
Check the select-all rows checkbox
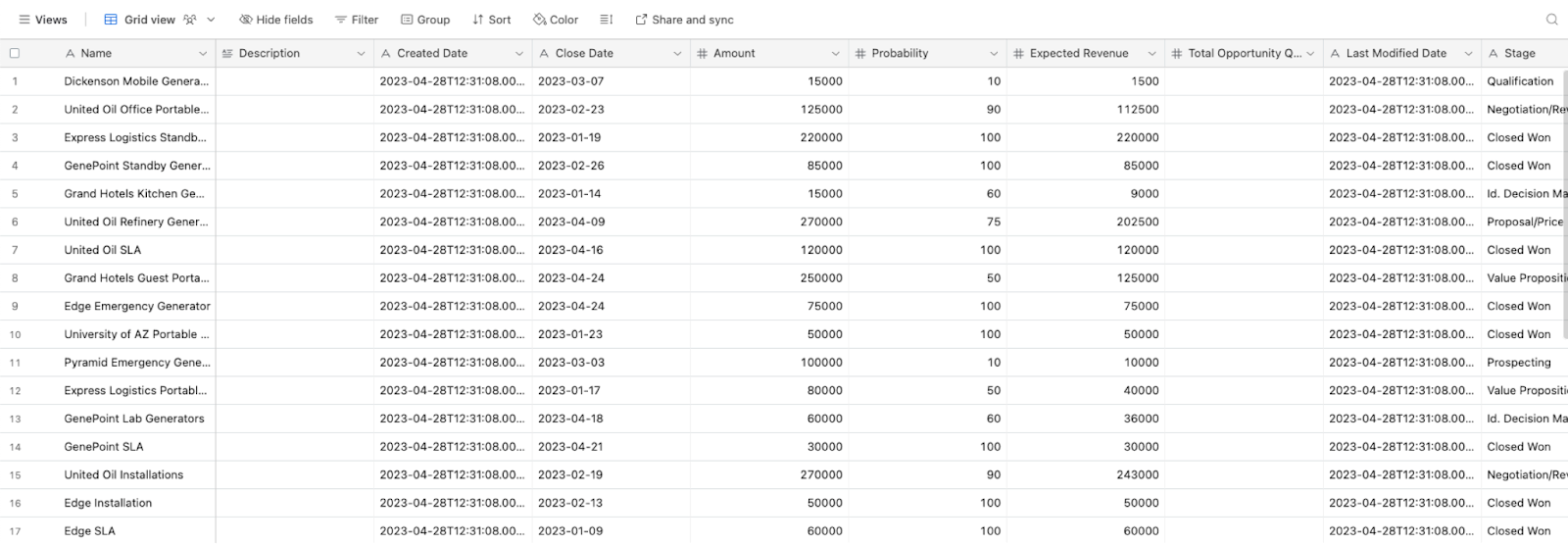coord(15,53)
